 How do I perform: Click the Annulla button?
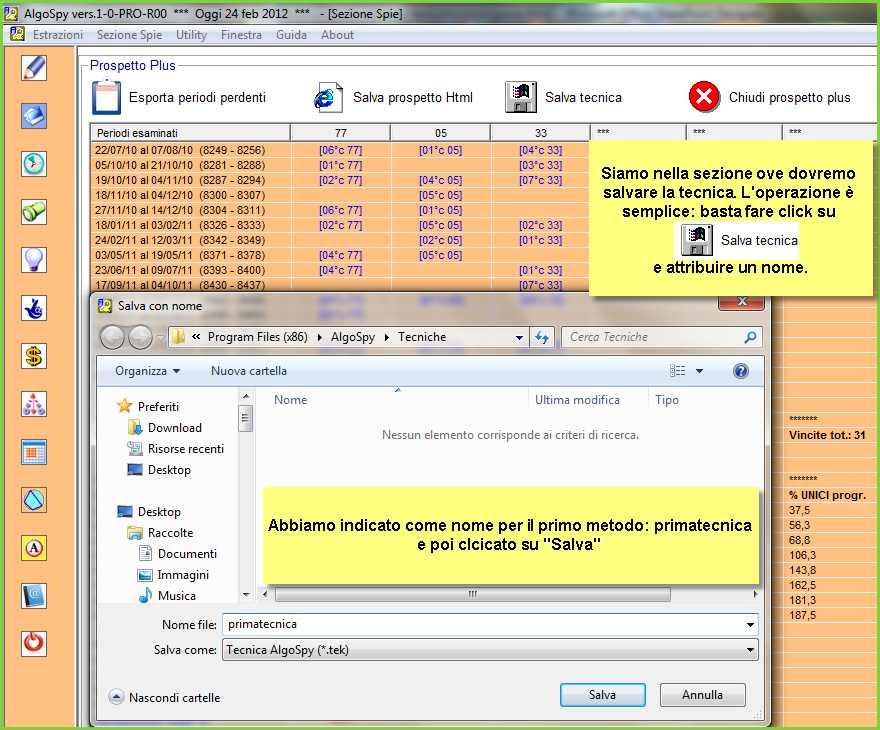pyautogui.click(x=703, y=695)
